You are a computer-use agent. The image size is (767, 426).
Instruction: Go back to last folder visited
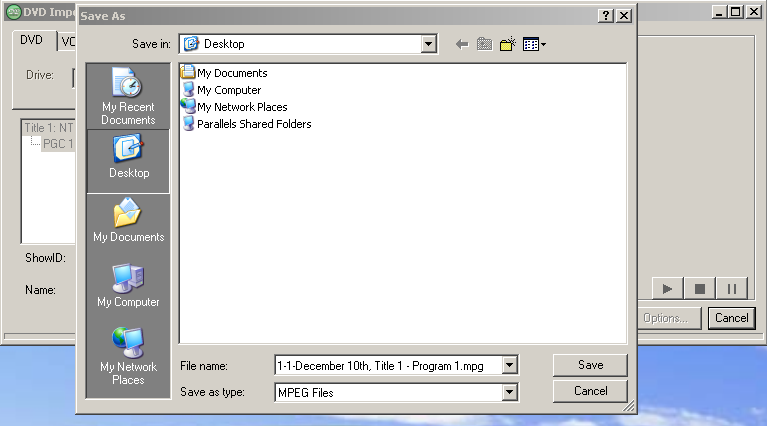[462, 45]
